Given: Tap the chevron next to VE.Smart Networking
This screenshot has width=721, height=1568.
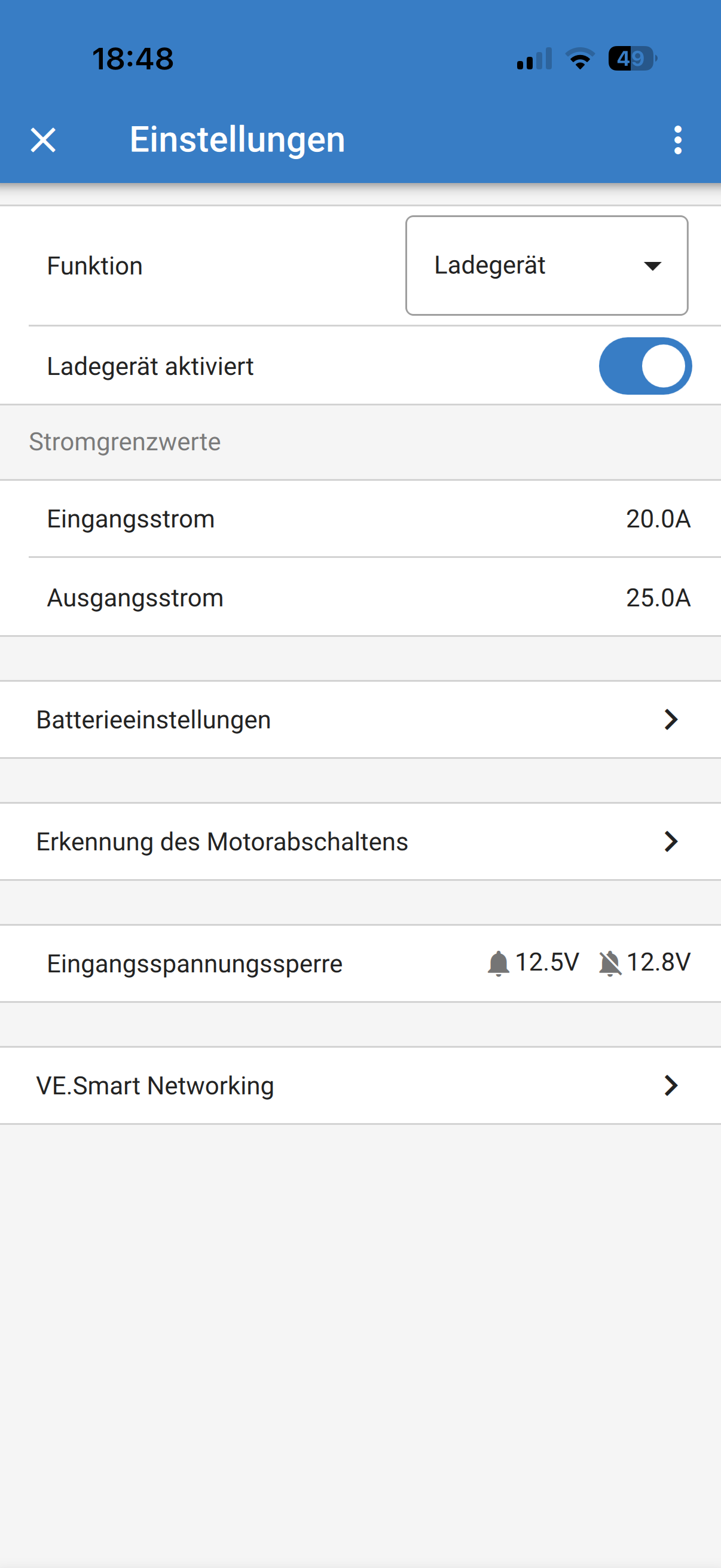Looking at the screenshot, I should coord(671,1085).
